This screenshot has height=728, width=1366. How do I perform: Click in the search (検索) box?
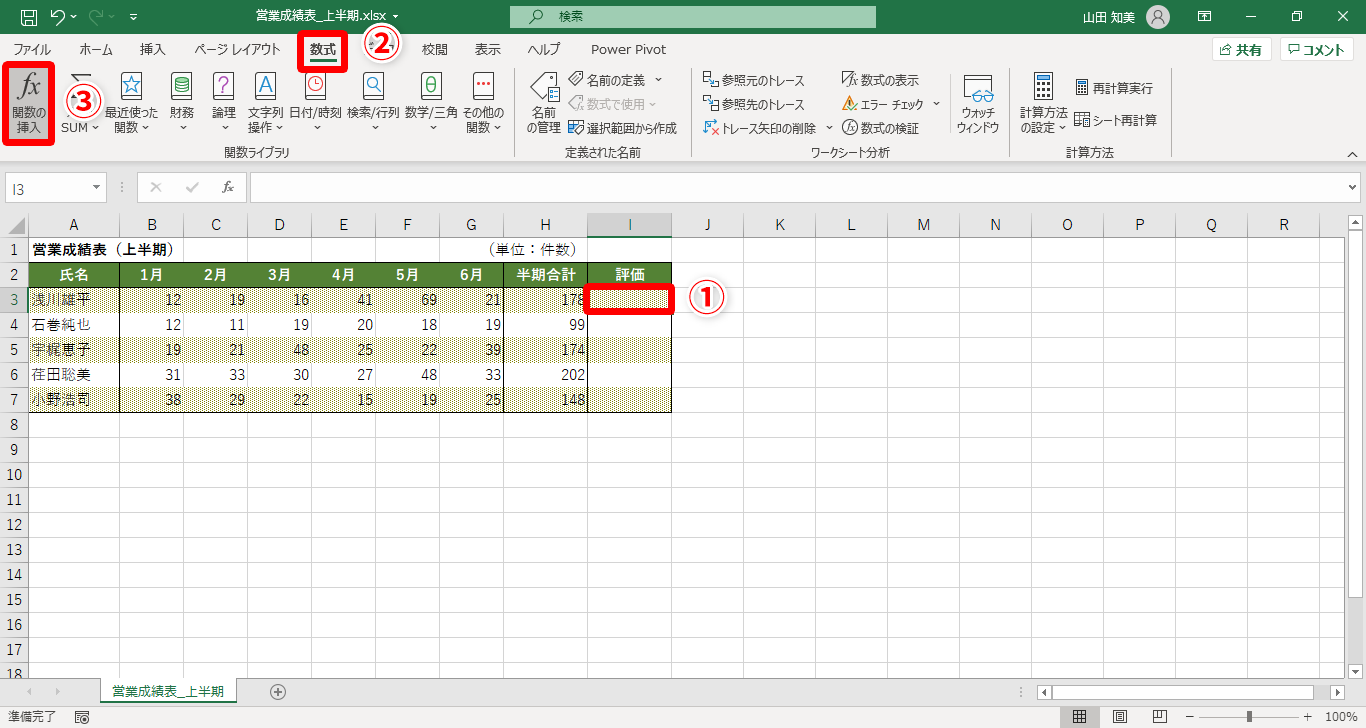coord(692,17)
